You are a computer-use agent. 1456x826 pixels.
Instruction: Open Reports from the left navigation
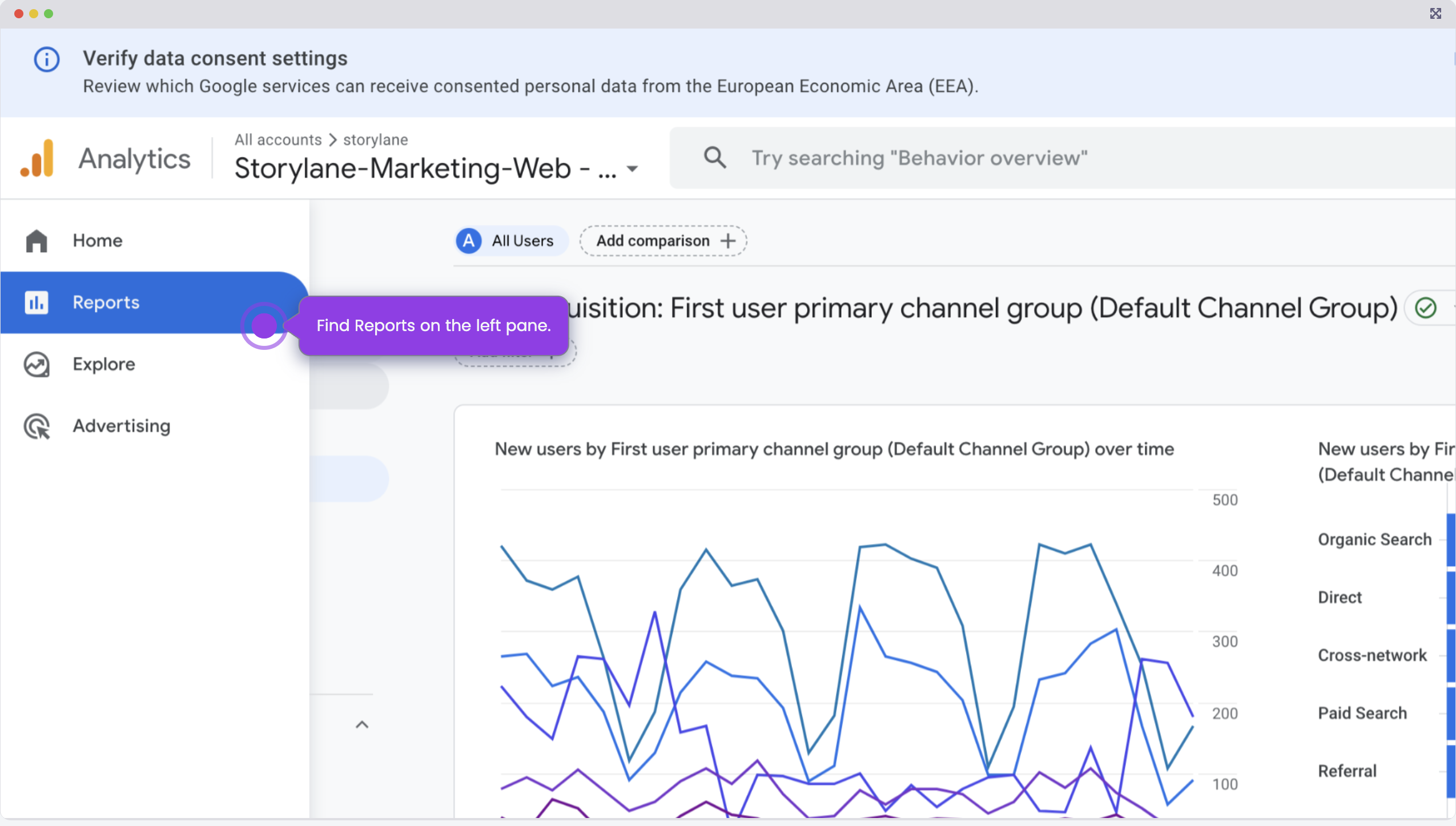click(x=106, y=303)
